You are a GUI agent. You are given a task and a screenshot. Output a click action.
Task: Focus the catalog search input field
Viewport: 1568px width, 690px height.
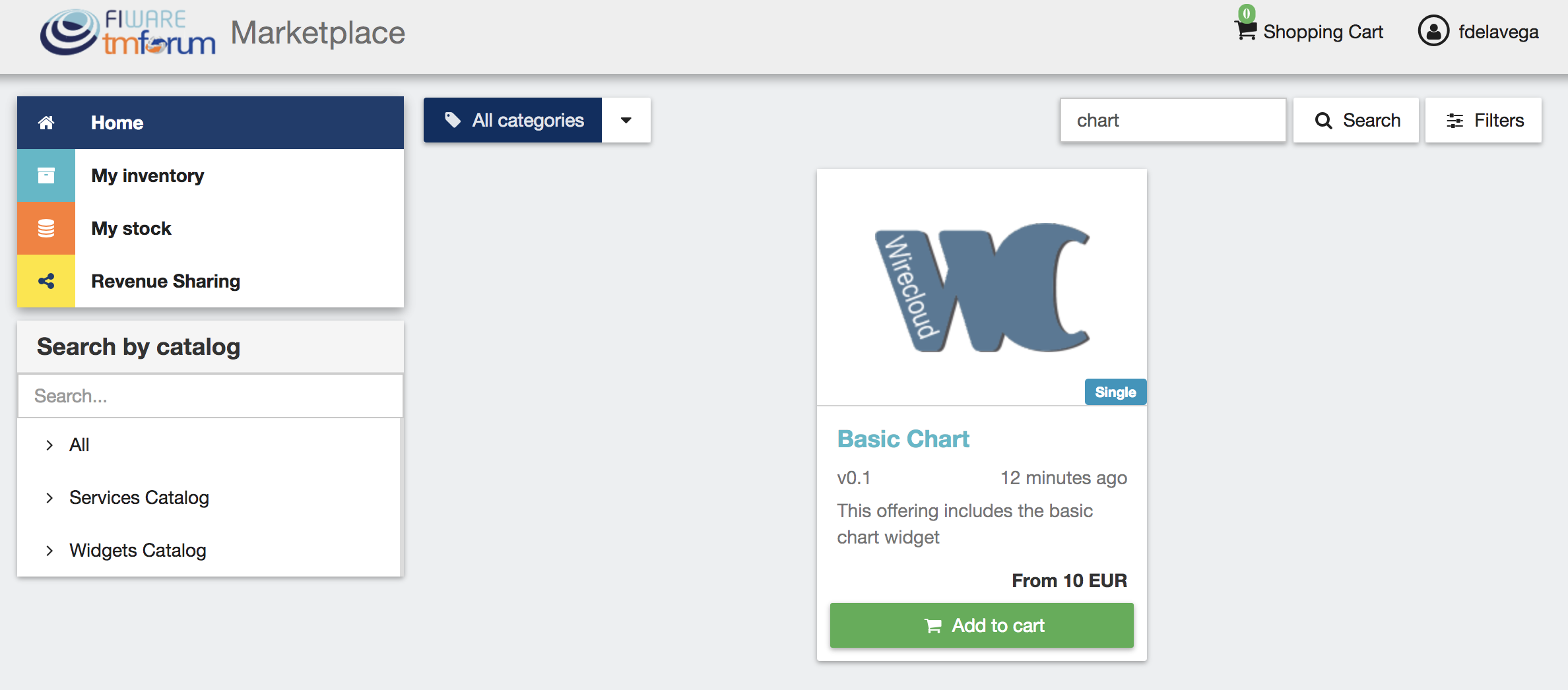click(211, 396)
